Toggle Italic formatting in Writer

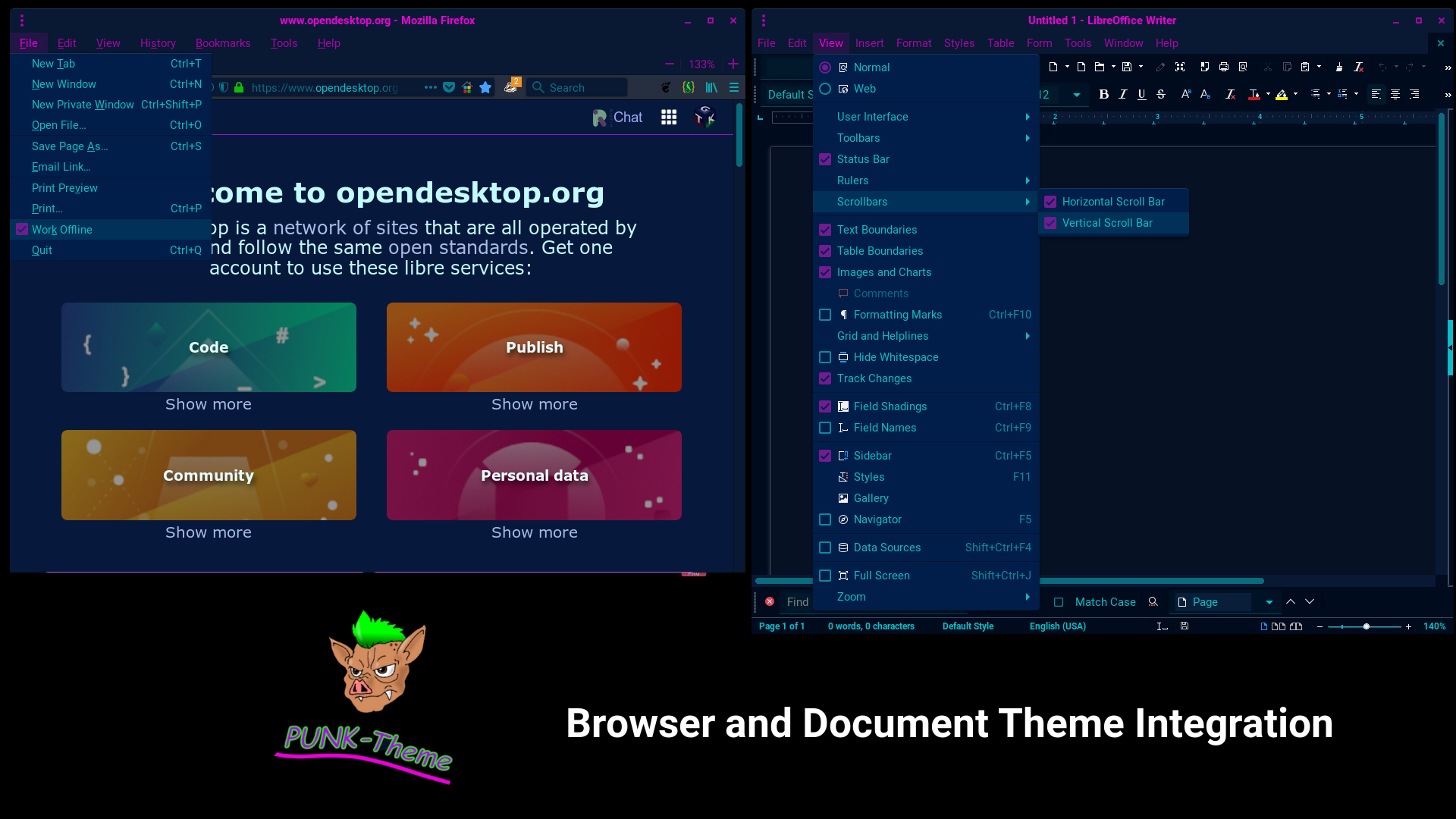pyautogui.click(x=1123, y=94)
